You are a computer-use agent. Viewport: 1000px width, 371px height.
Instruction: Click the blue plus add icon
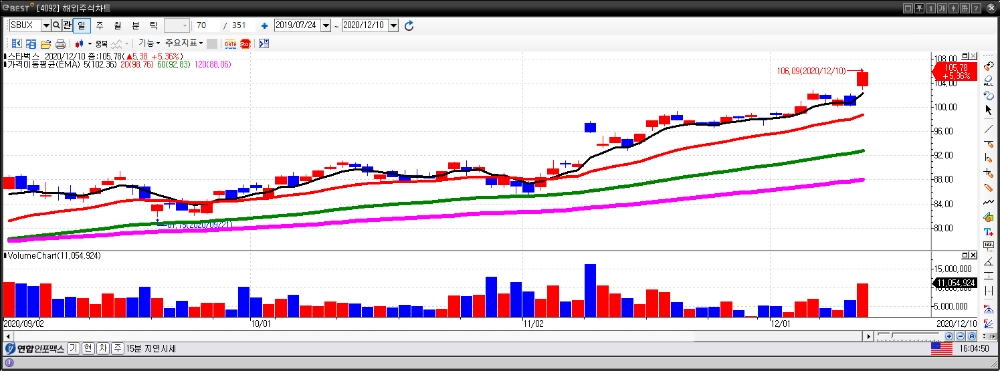(x=264, y=25)
